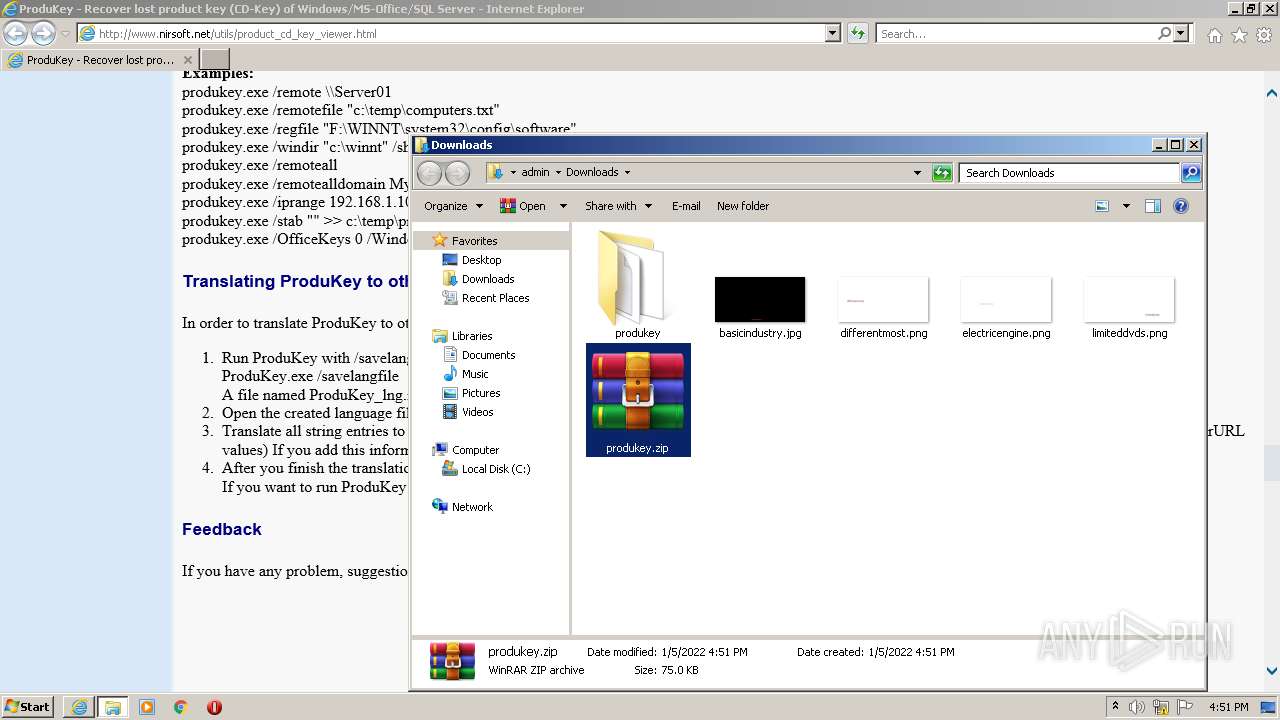The width and height of the screenshot is (1280, 720).
Task: Open the Share with menu
Action: point(618,206)
